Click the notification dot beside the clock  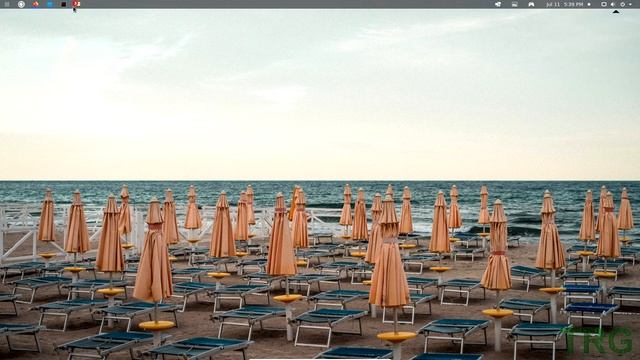click(x=589, y=4)
